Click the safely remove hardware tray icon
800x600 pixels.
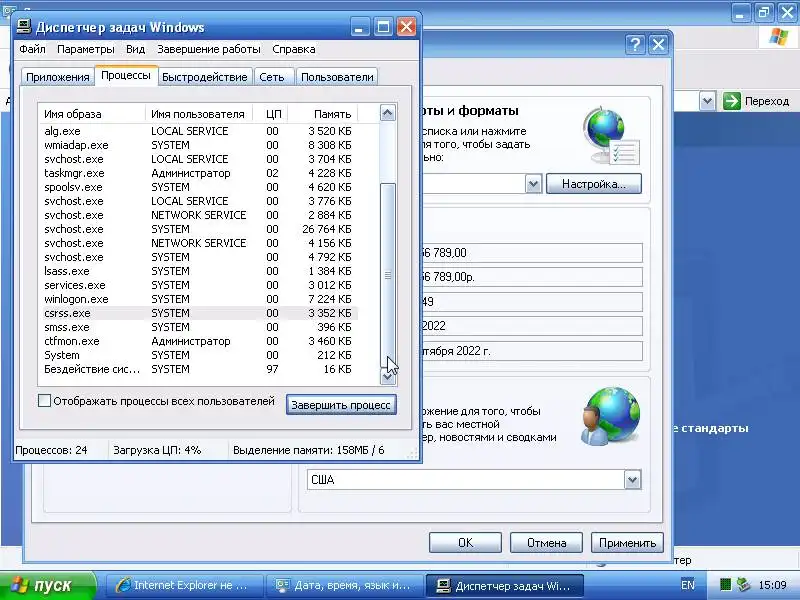coord(744,585)
